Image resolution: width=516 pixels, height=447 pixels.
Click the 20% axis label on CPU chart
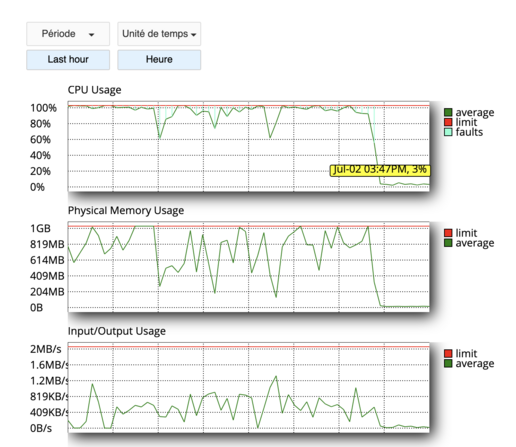[x=40, y=171]
